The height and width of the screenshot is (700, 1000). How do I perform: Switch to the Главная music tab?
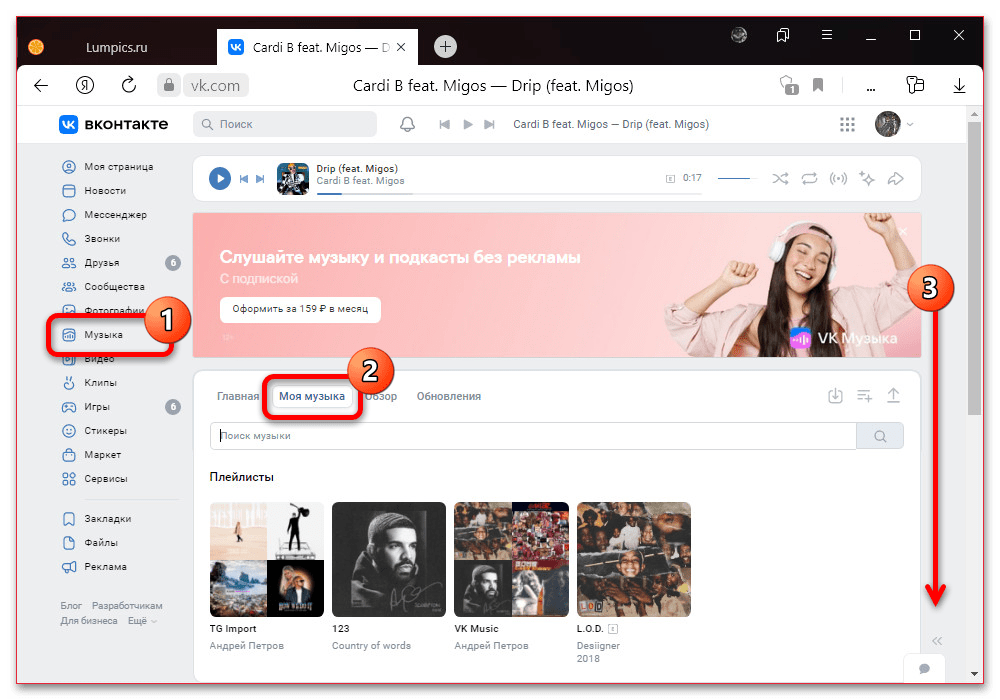(238, 397)
